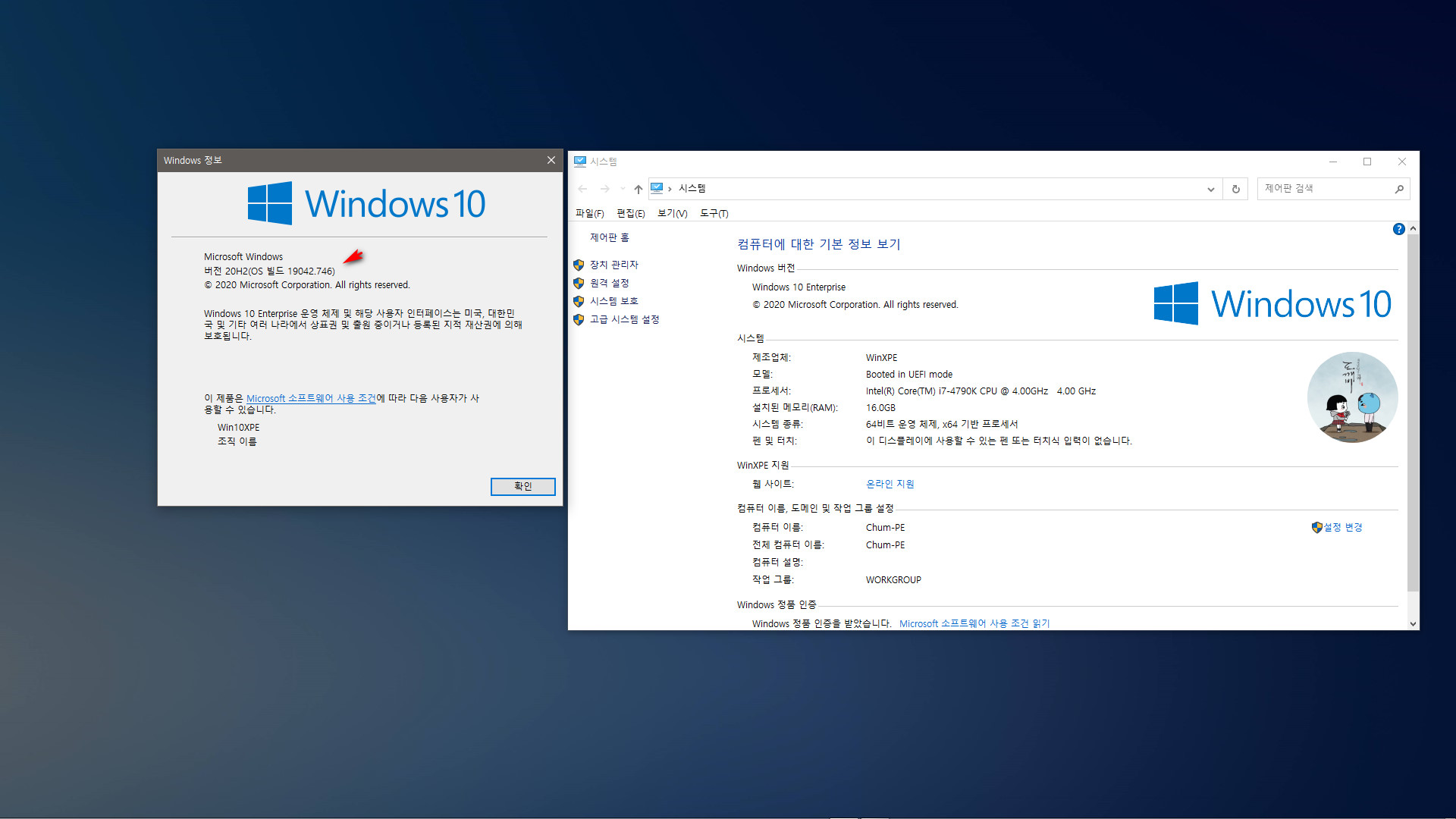Click the 온라인 지원 link

click(x=890, y=484)
